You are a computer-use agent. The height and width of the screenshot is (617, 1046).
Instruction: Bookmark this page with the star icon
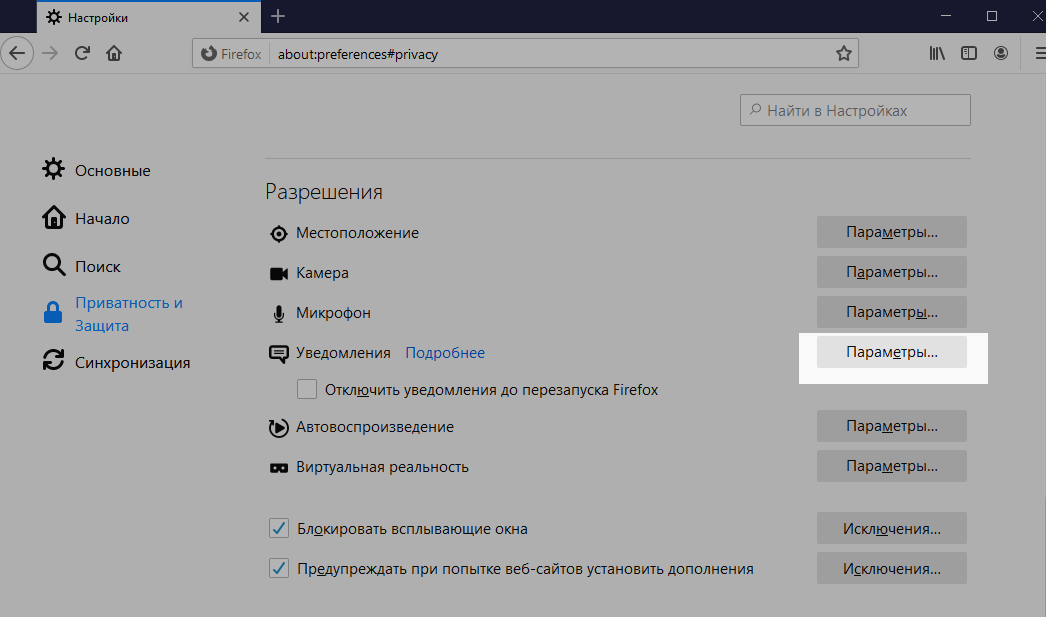click(843, 53)
